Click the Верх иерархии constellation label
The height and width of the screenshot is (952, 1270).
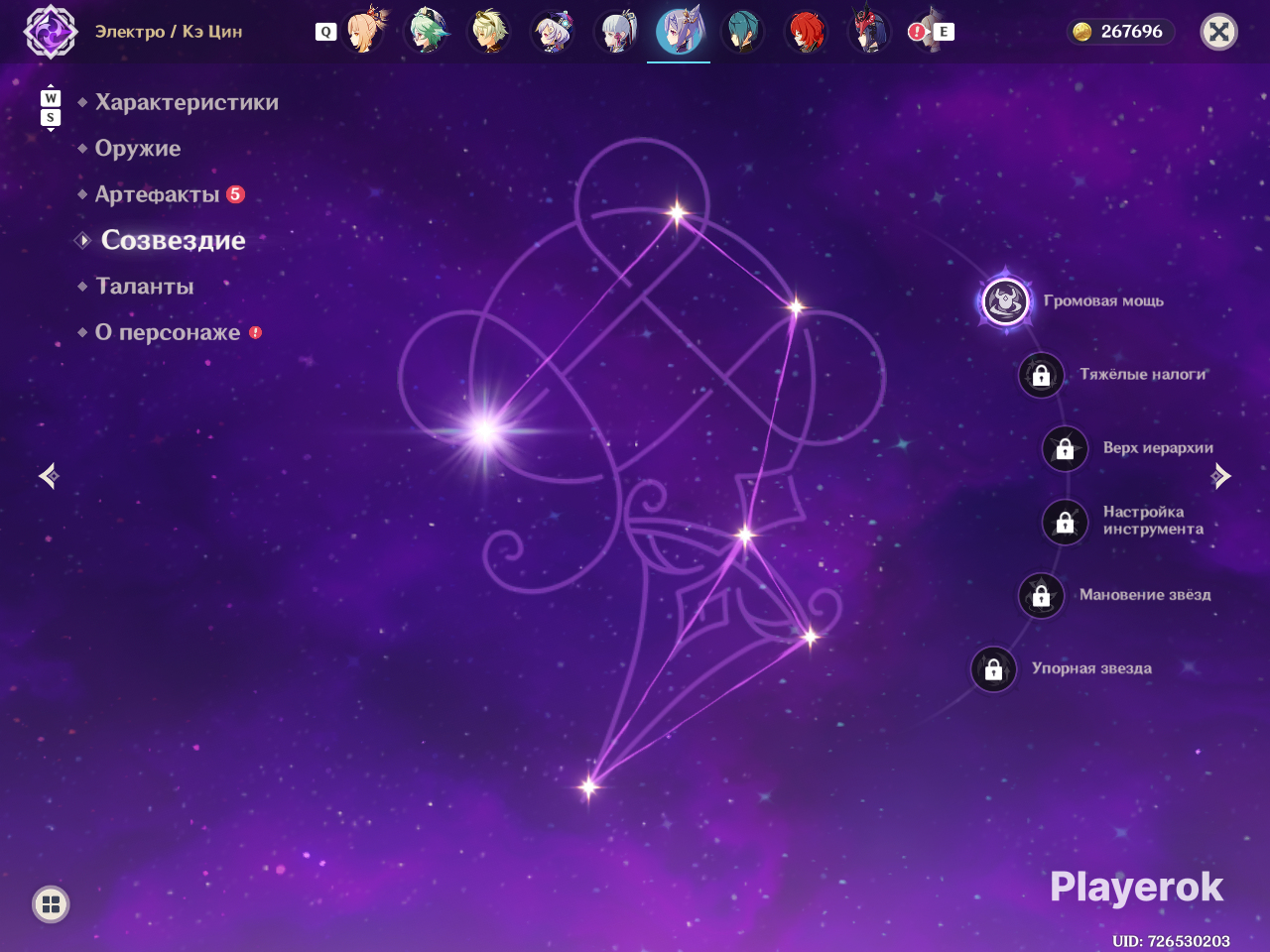[x=1158, y=447]
